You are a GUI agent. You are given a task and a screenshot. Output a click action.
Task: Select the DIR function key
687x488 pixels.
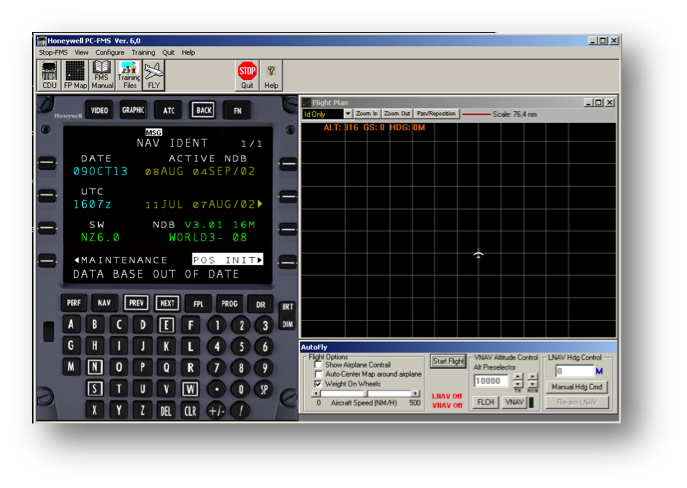pos(261,304)
